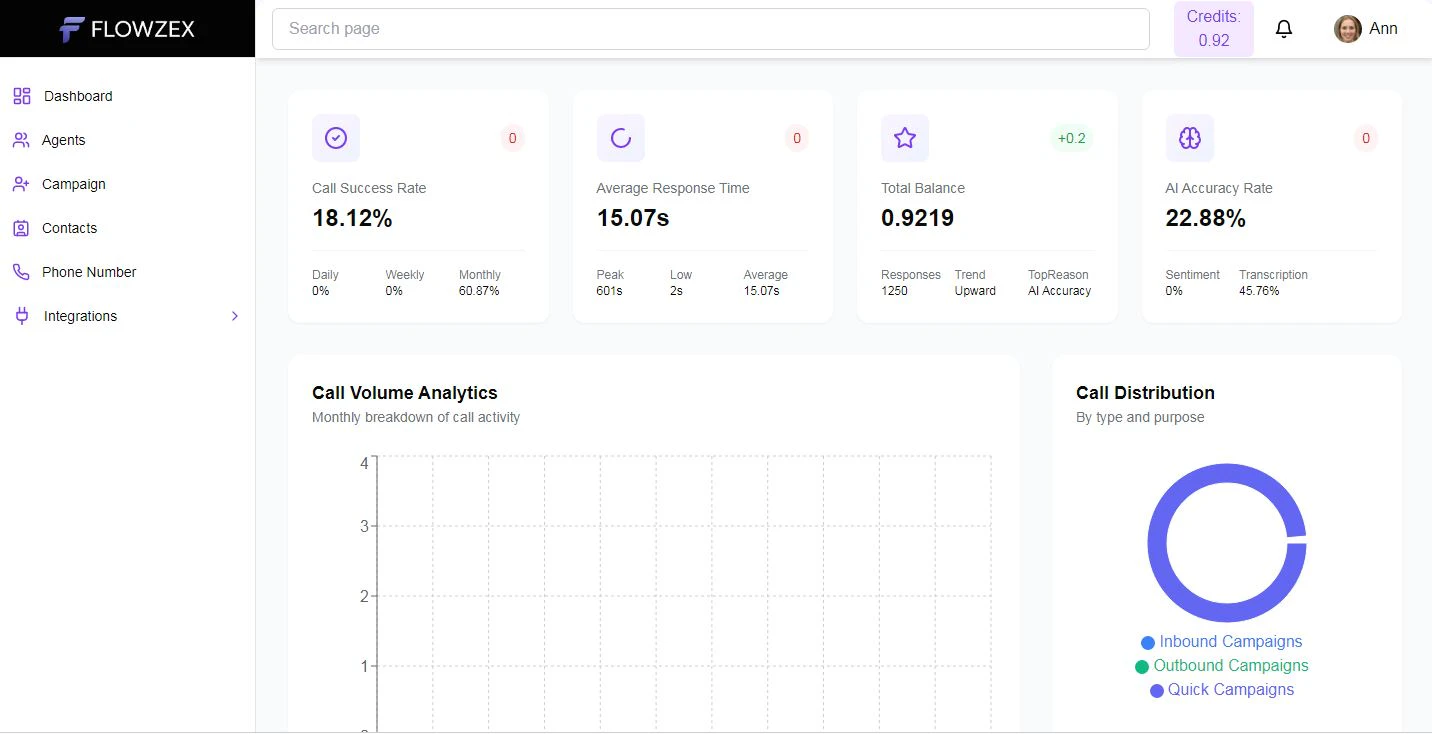
Task: Click the Total Balance star icon
Action: coord(904,138)
